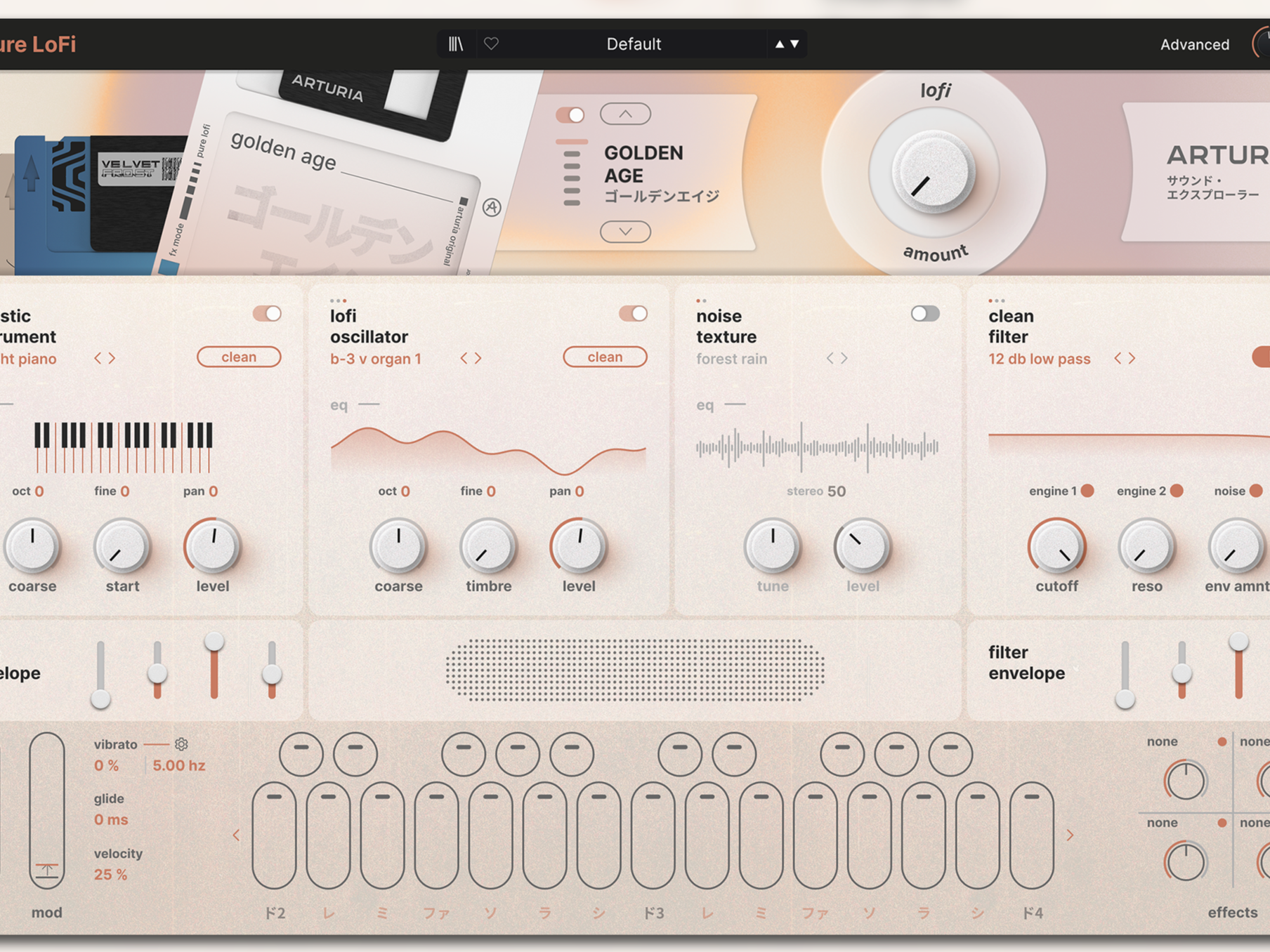Click the mod wheel strip
1270x952 pixels.
pyautogui.click(x=47, y=810)
